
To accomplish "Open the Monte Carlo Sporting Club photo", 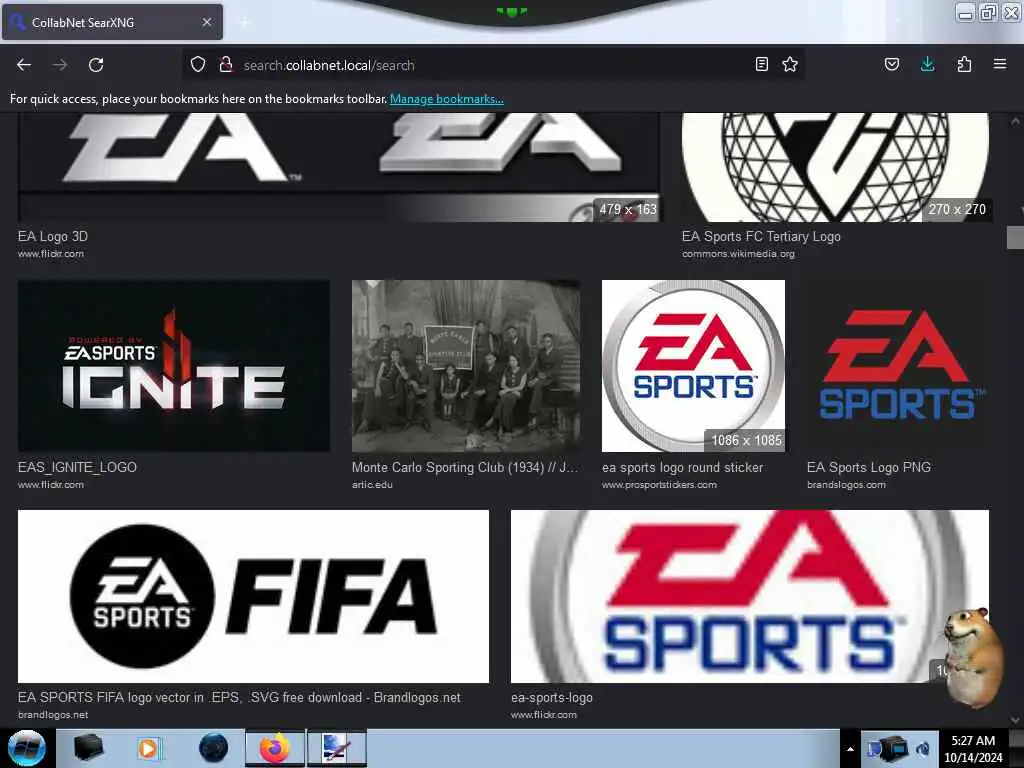I will point(466,366).
